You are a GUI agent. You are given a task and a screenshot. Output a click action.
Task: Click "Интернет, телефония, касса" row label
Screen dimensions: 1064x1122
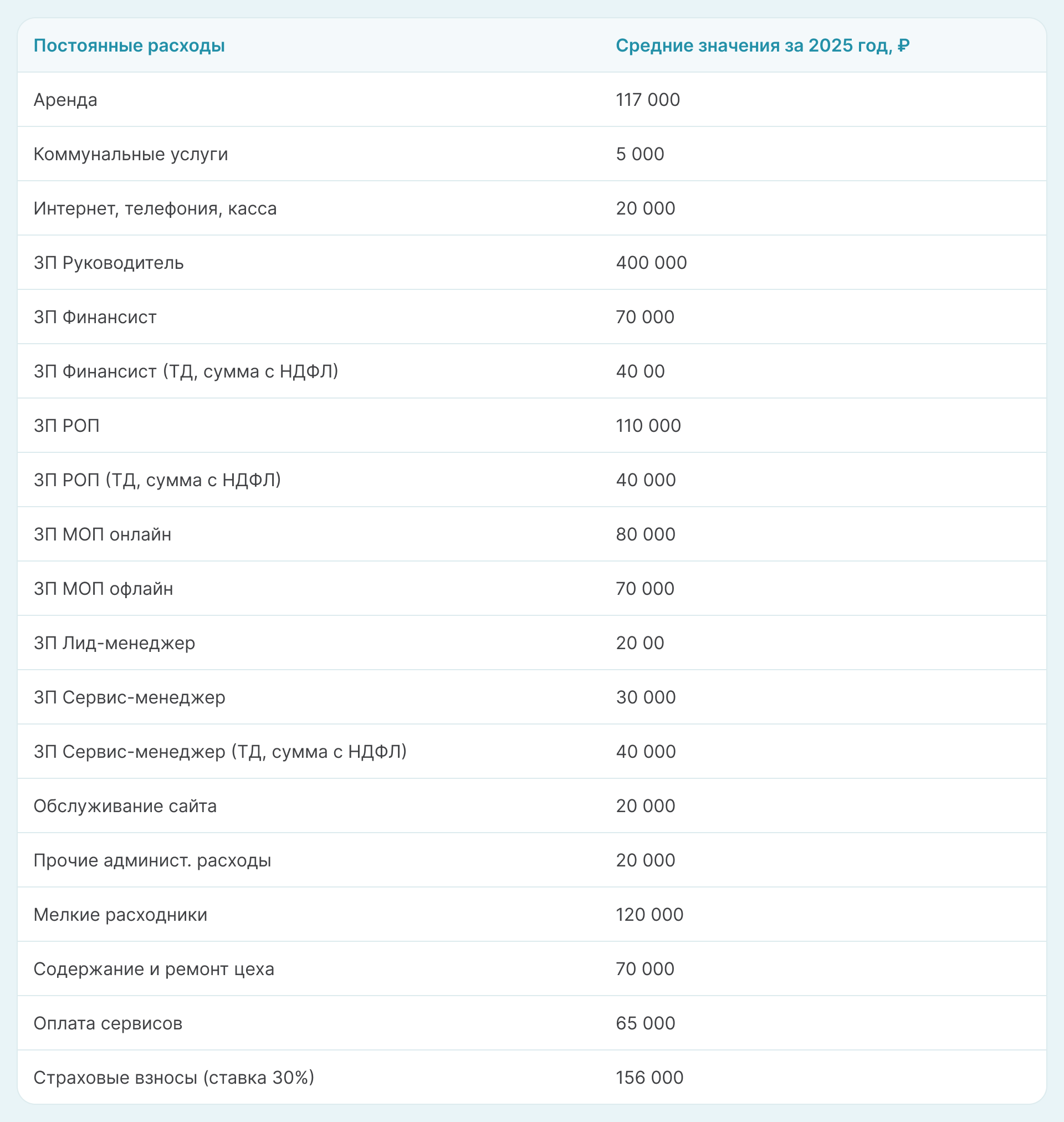(155, 209)
